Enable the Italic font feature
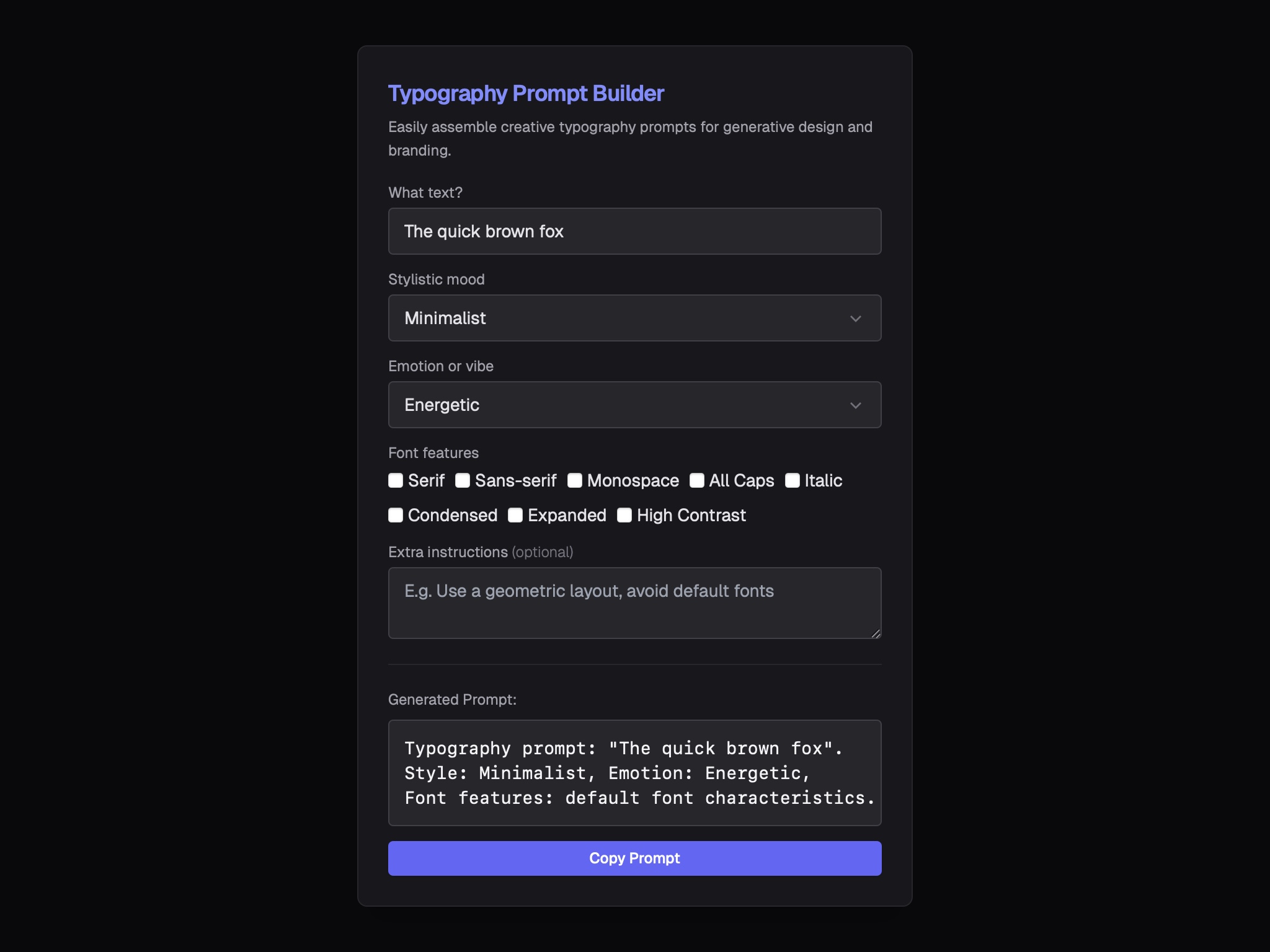Screen dimensions: 1270x952 (x=792, y=480)
